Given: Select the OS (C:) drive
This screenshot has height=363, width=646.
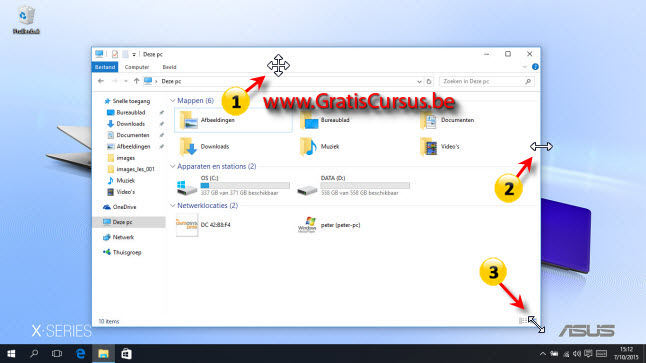Looking at the screenshot, I should [x=233, y=185].
